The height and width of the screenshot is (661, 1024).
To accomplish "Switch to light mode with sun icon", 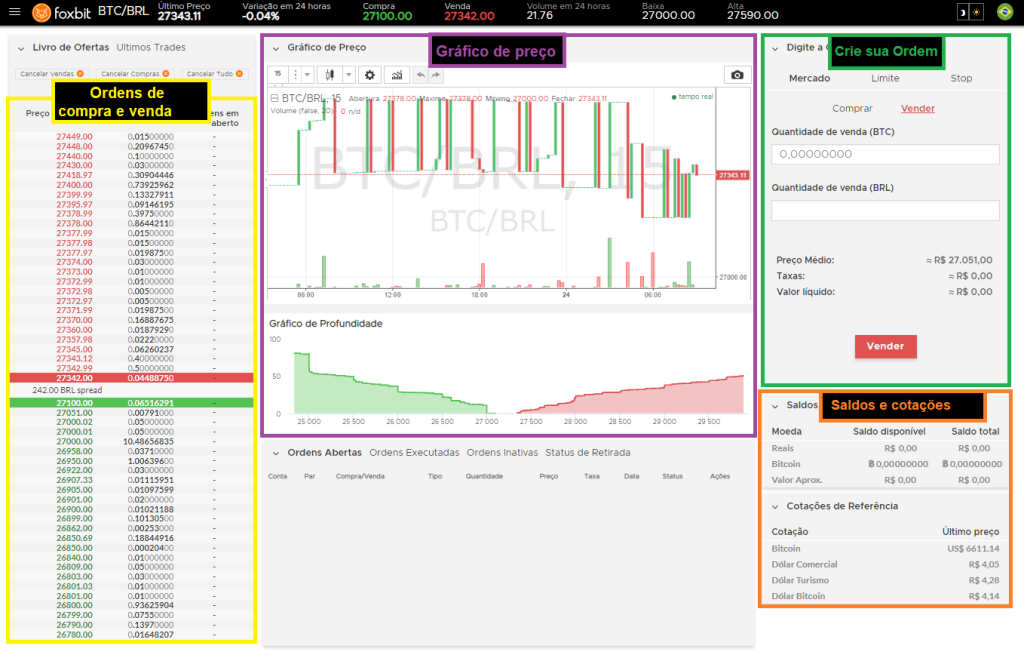I will pos(976,12).
